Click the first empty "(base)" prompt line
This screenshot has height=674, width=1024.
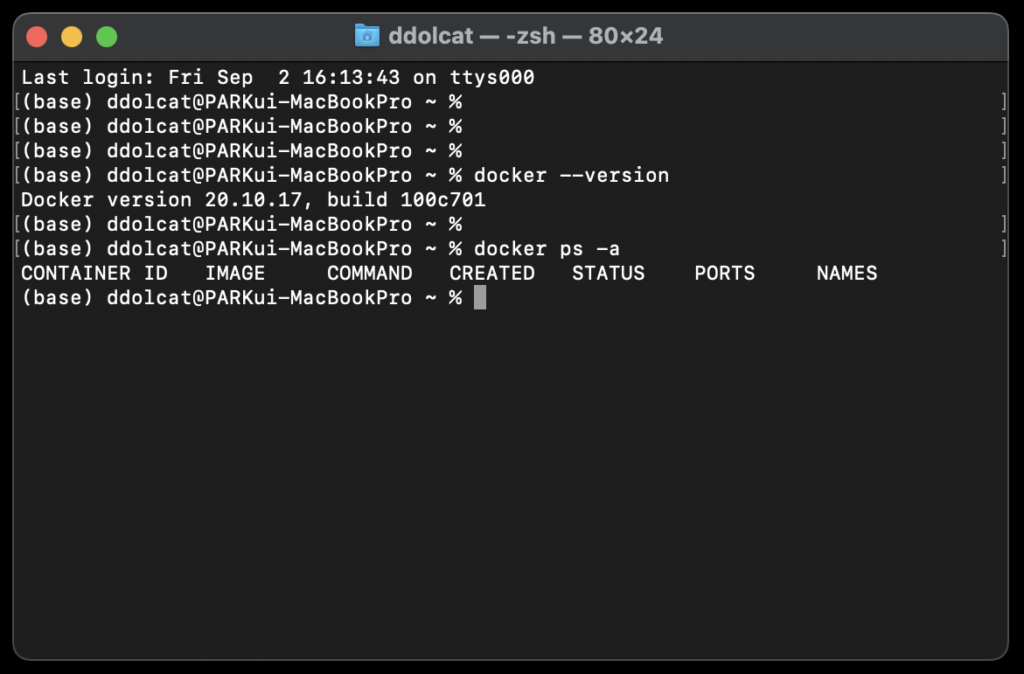240,102
